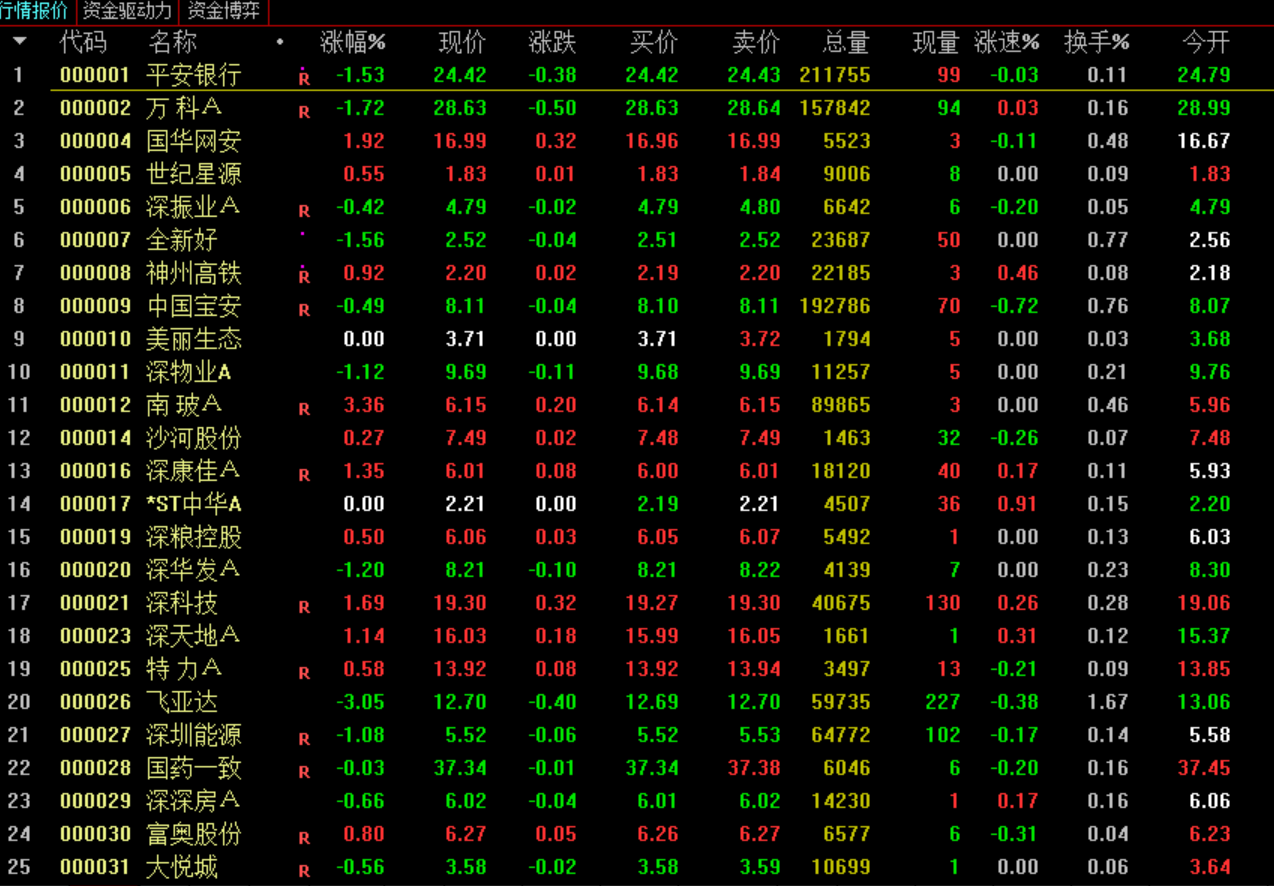Click the R marker on 富奥股份 row

(x=304, y=838)
